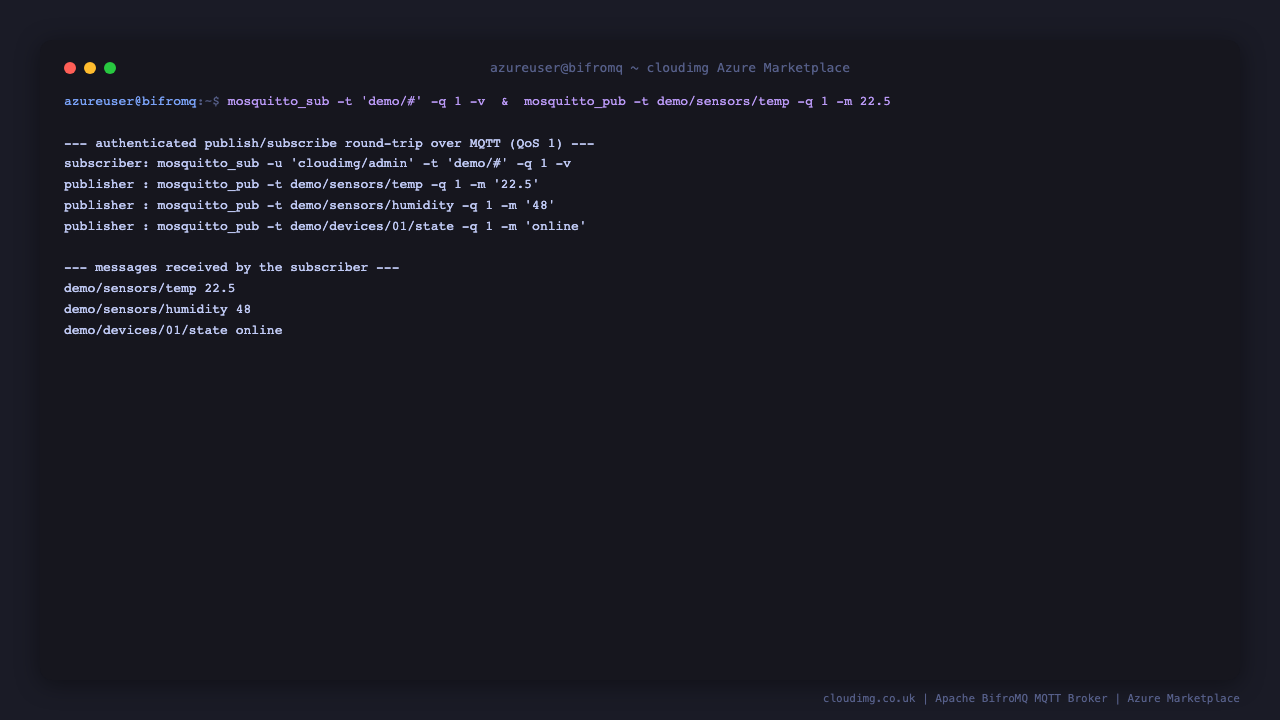Click the prompt text 'azureuser@bifromq'
Screen dimensions: 1280x720
[x=130, y=101]
